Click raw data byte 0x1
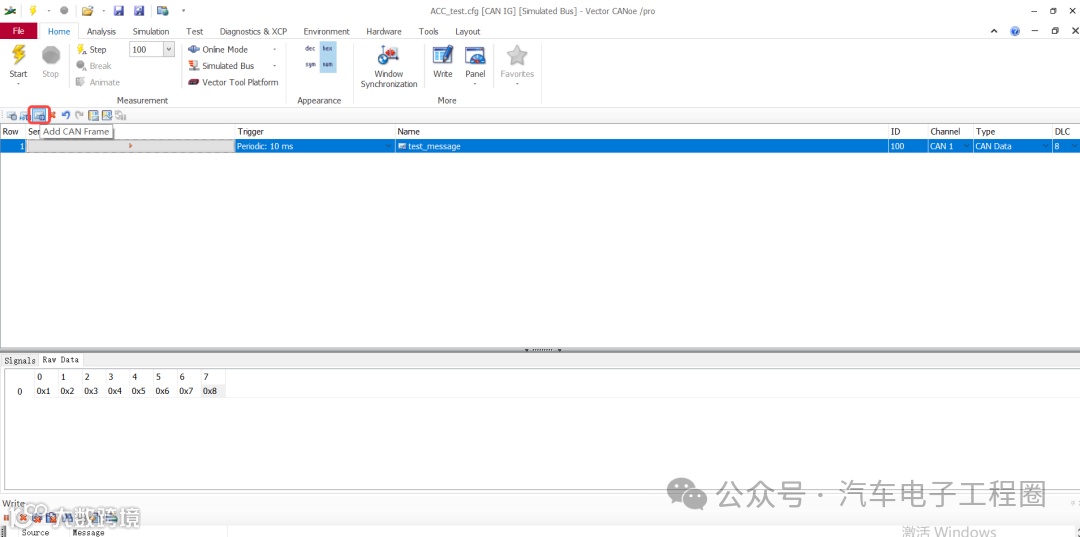 point(43,391)
